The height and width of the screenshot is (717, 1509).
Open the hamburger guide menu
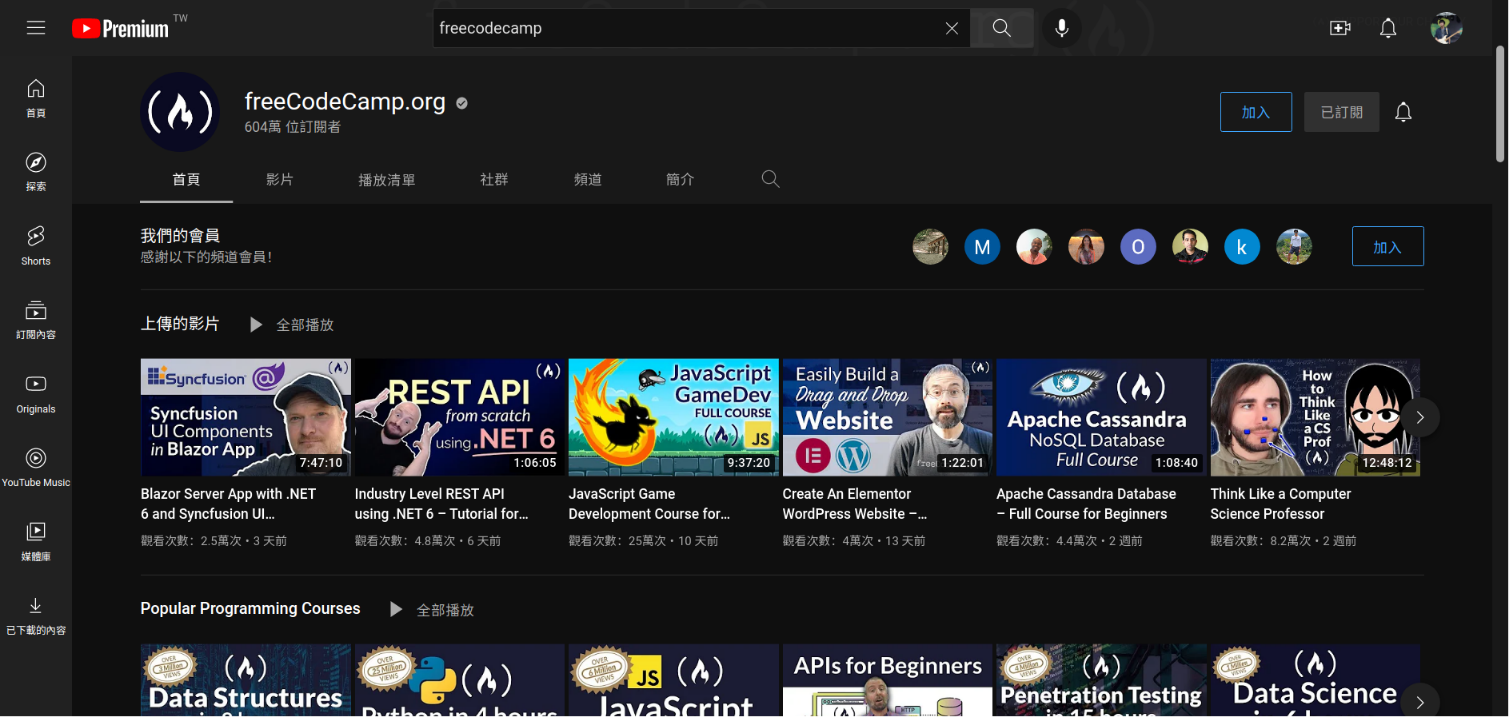pos(36,28)
